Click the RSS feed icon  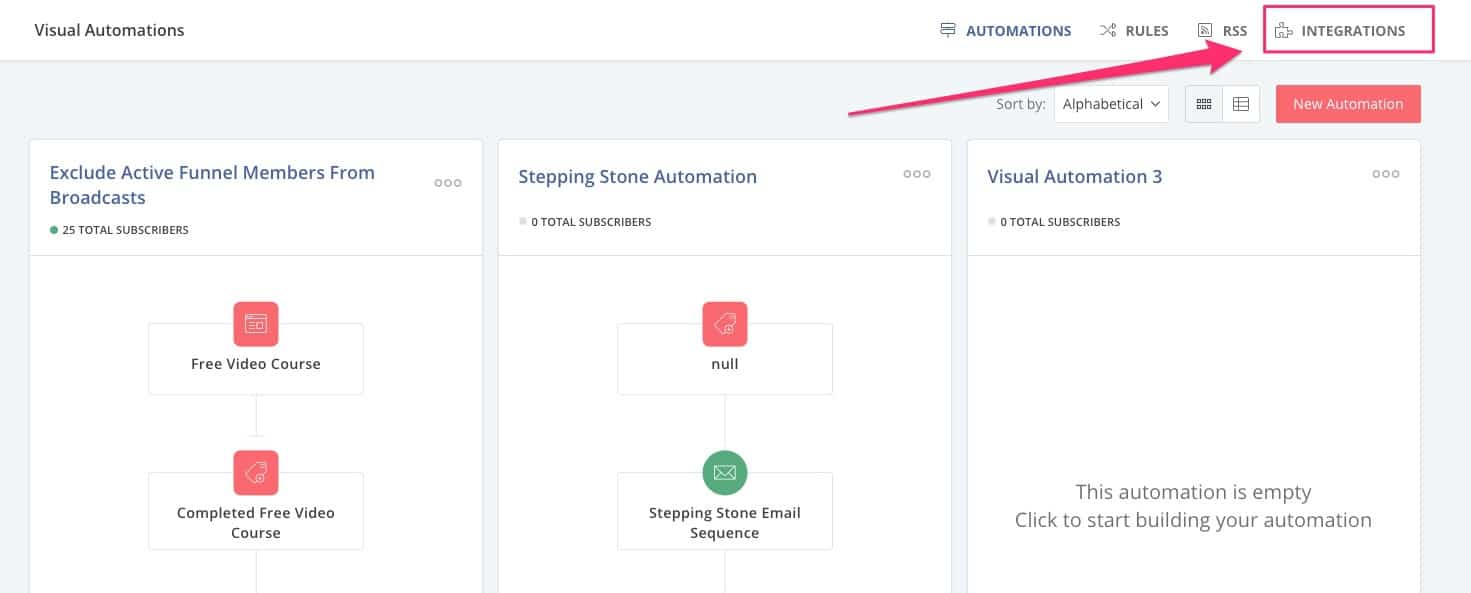[x=1205, y=31]
